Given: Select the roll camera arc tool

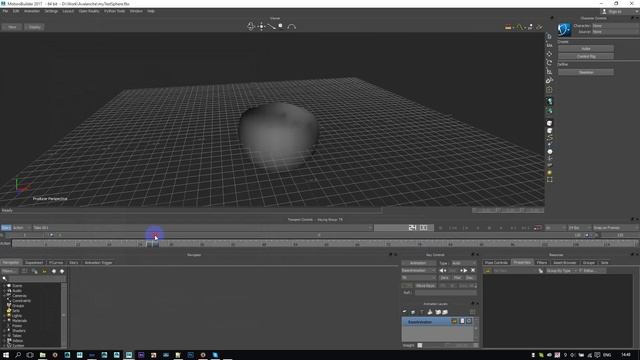Looking at the screenshot, I should click(291, 27).
